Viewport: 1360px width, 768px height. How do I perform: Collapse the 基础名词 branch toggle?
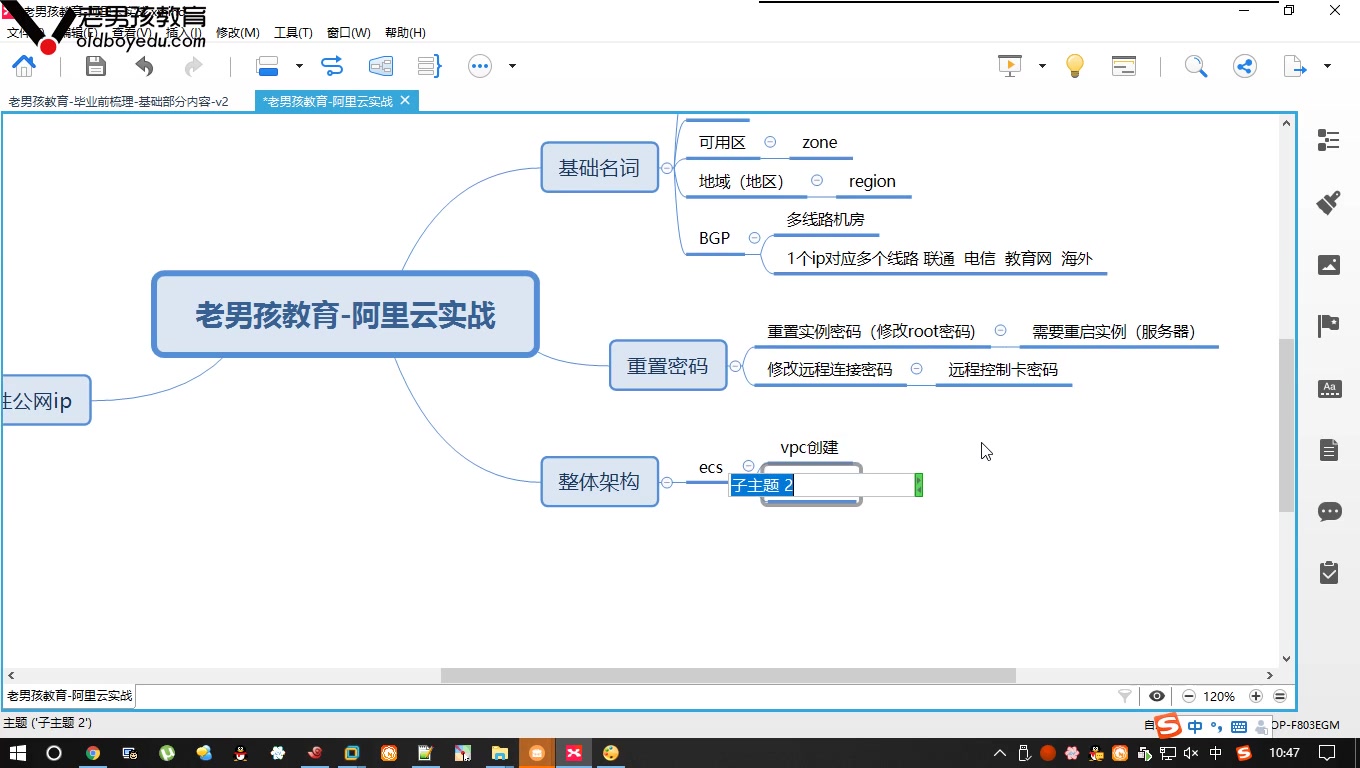tap(667, 167)
